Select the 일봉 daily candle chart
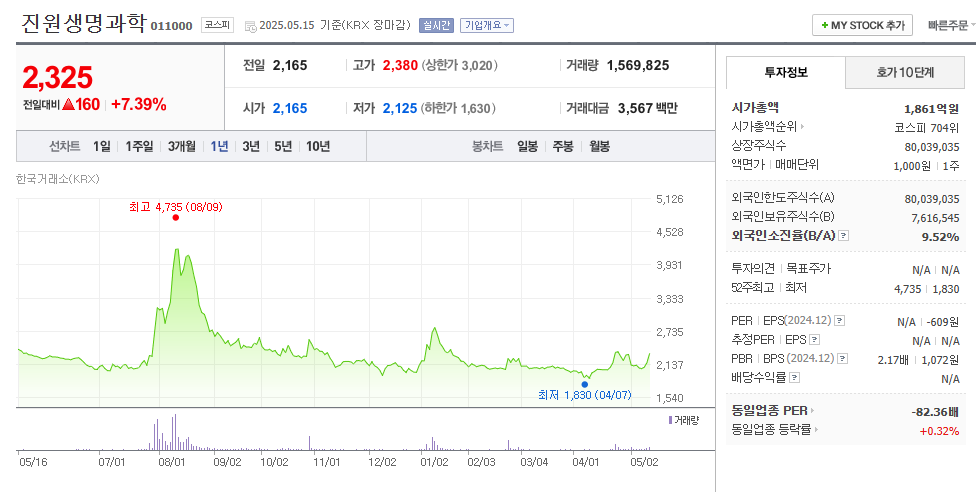The height and width of the screenshot is (492, 980). click(527, 146)
